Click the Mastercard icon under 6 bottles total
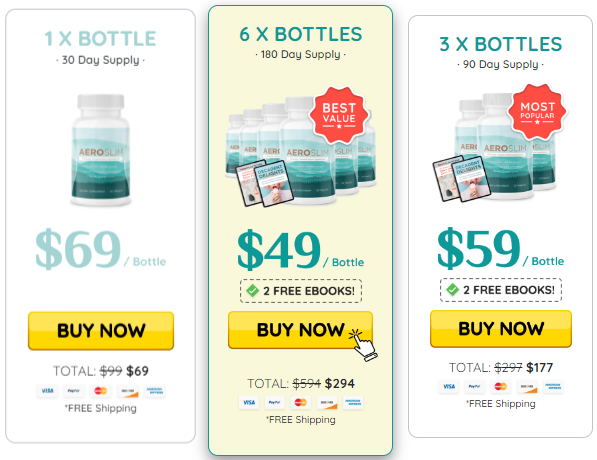Screen dimensions: 597x460 pos(300,402)
